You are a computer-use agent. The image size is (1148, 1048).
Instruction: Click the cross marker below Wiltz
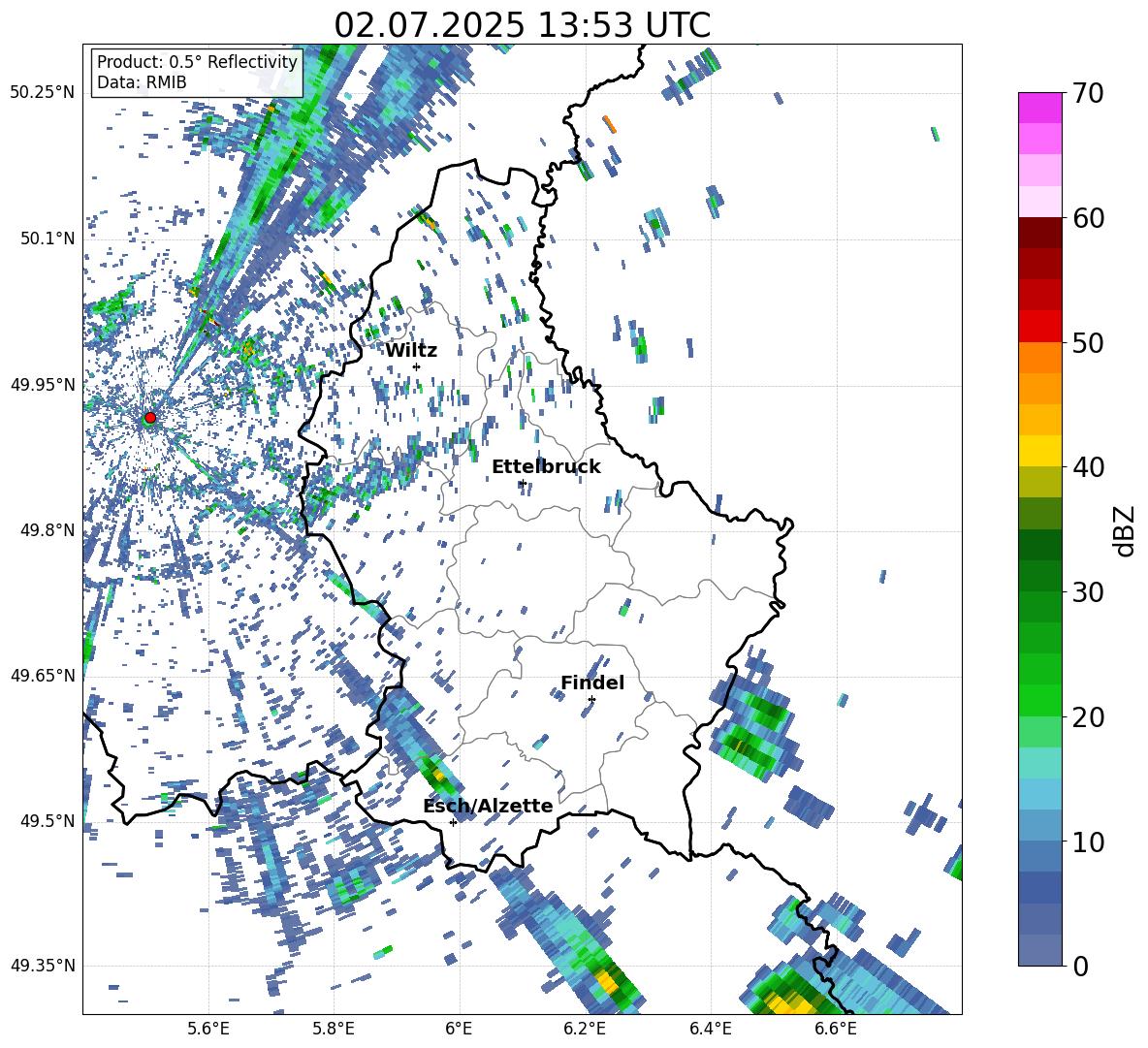(x=417, y=366)
